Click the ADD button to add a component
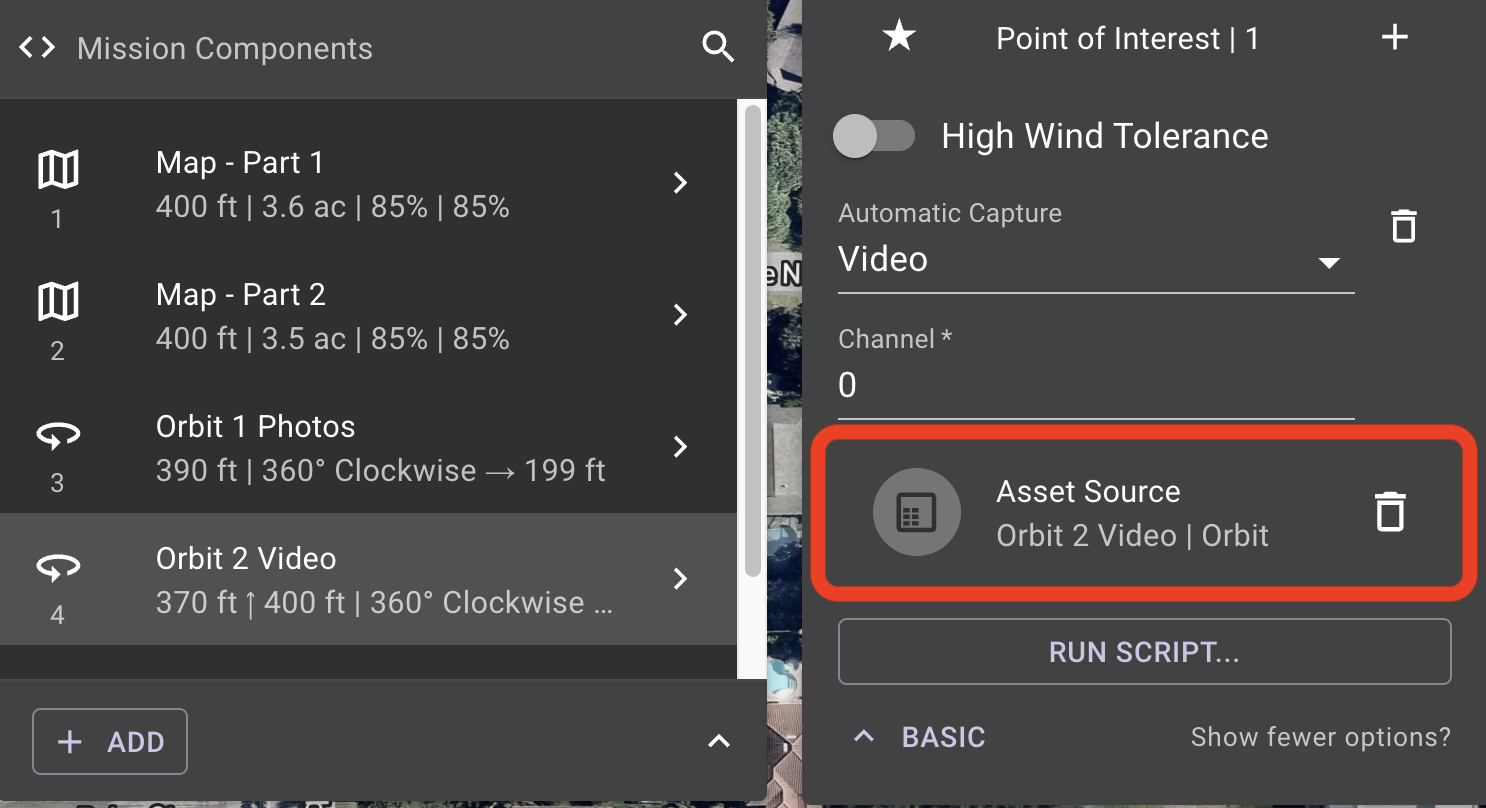The width and height of the screenshot is (1486, 808). click(110, 741)
